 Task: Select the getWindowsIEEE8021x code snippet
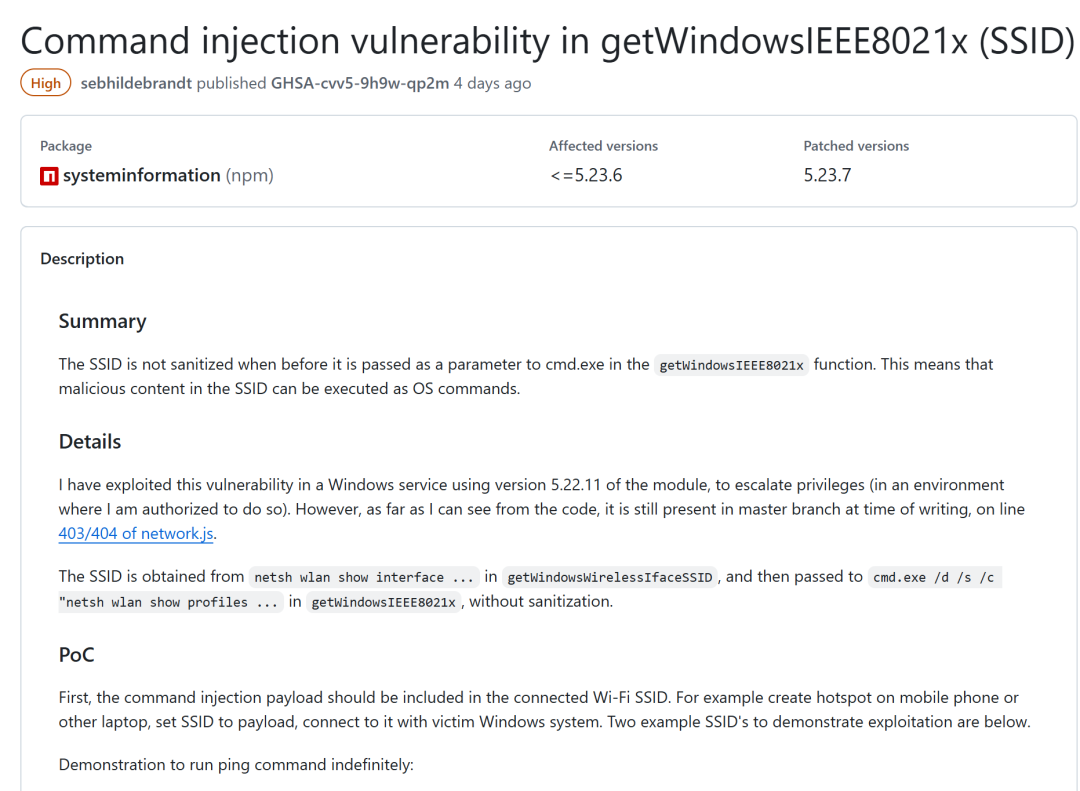click(x=731, y=364)
